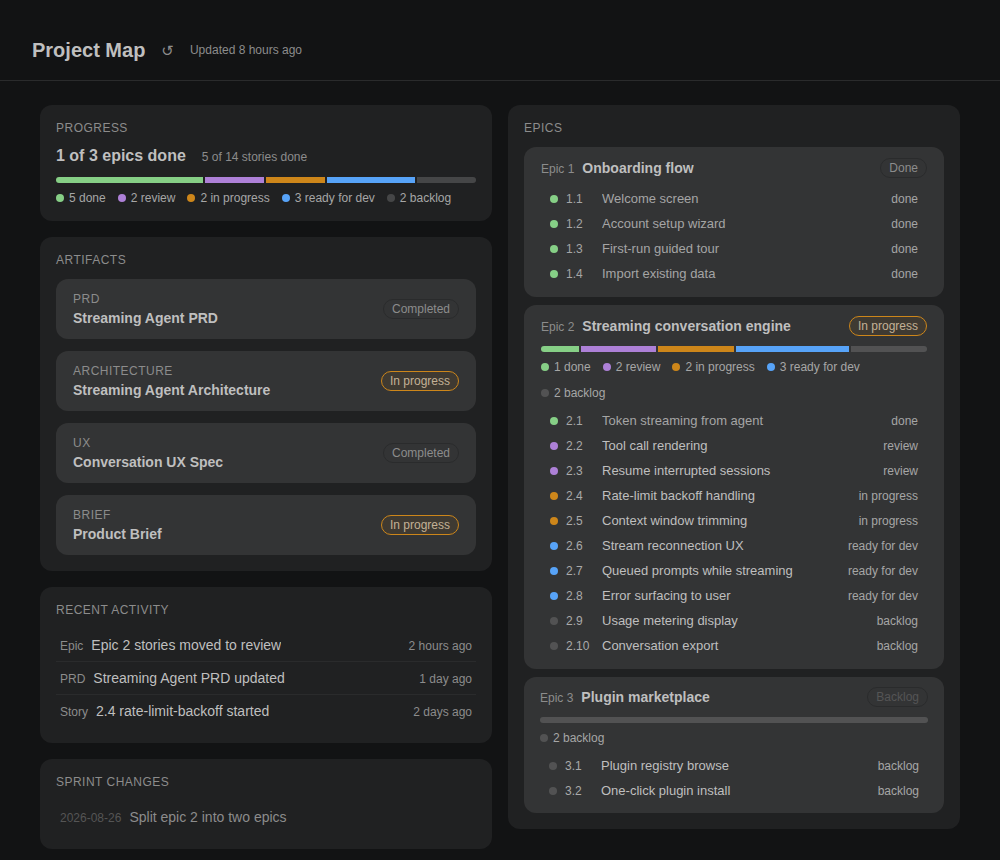Click the Project Map title
The width and height of the screenshot is (1000, 860).
tap(89, 50)
